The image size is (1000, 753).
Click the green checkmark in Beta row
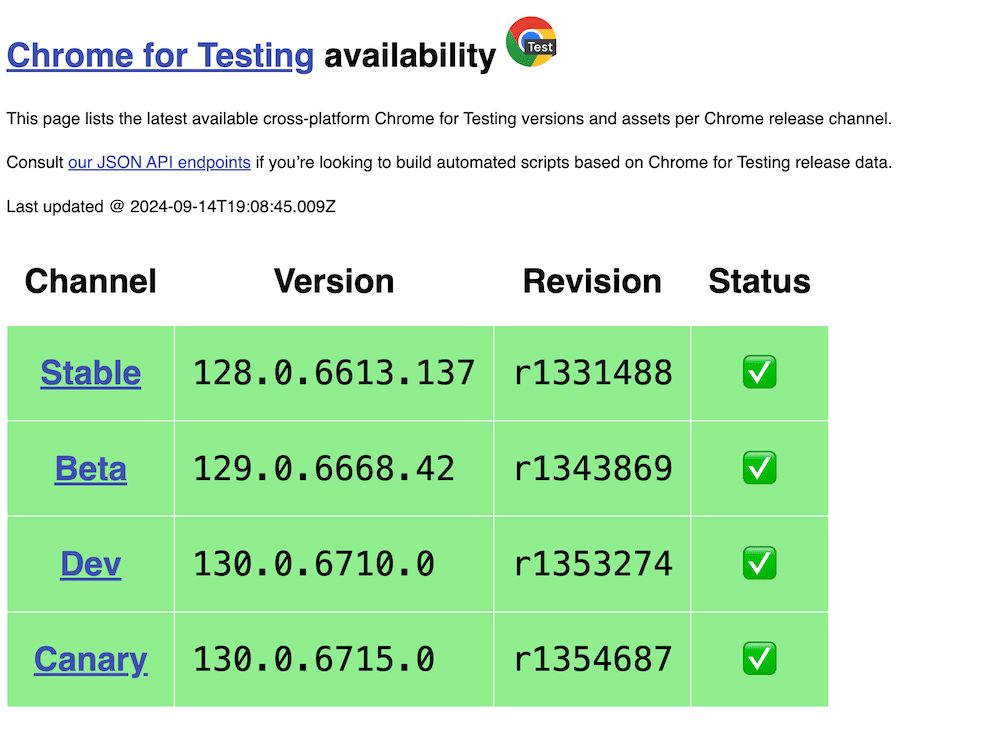pyautogui.click(x=759, y=468)
